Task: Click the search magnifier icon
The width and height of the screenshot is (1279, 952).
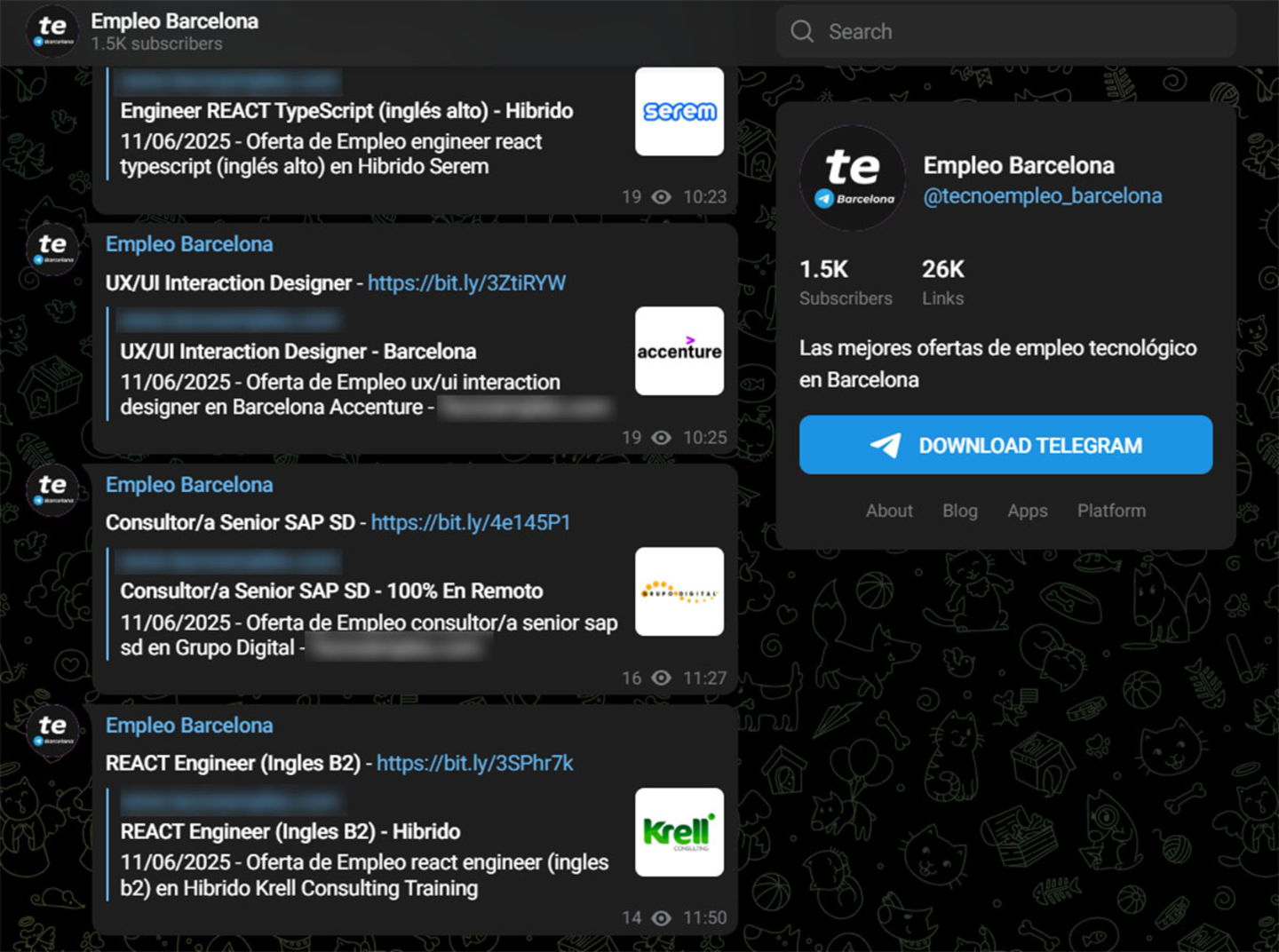Action: (x=802, y=32)
